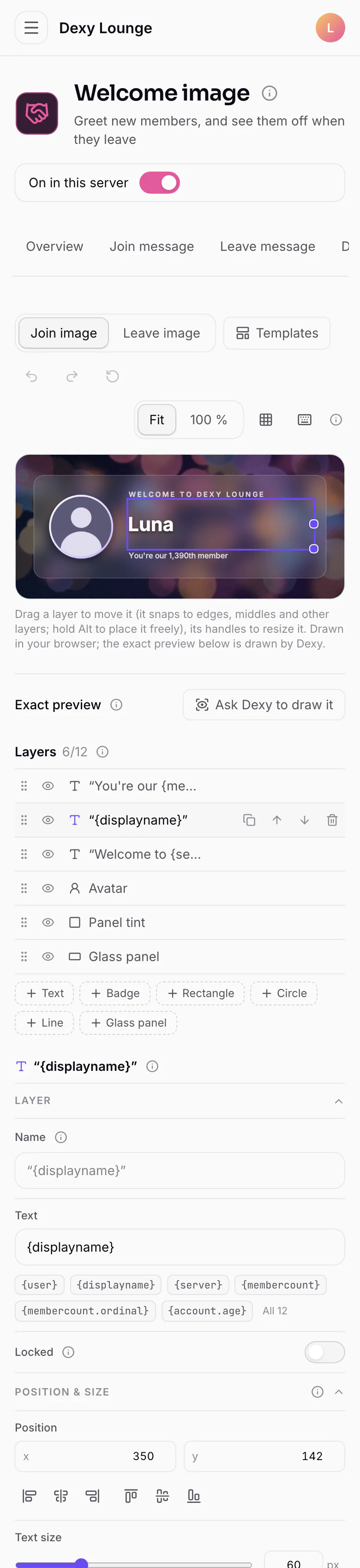The height and width of the screenshot is (1568, 360).
Task: Select the "Welcome to {se..." layer row
Action: pyautogui.click(x=180, y=855)
